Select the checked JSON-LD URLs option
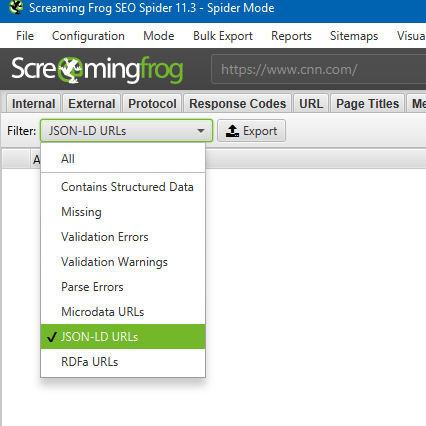This screenshot has width=426, height=426. point(123,337)
